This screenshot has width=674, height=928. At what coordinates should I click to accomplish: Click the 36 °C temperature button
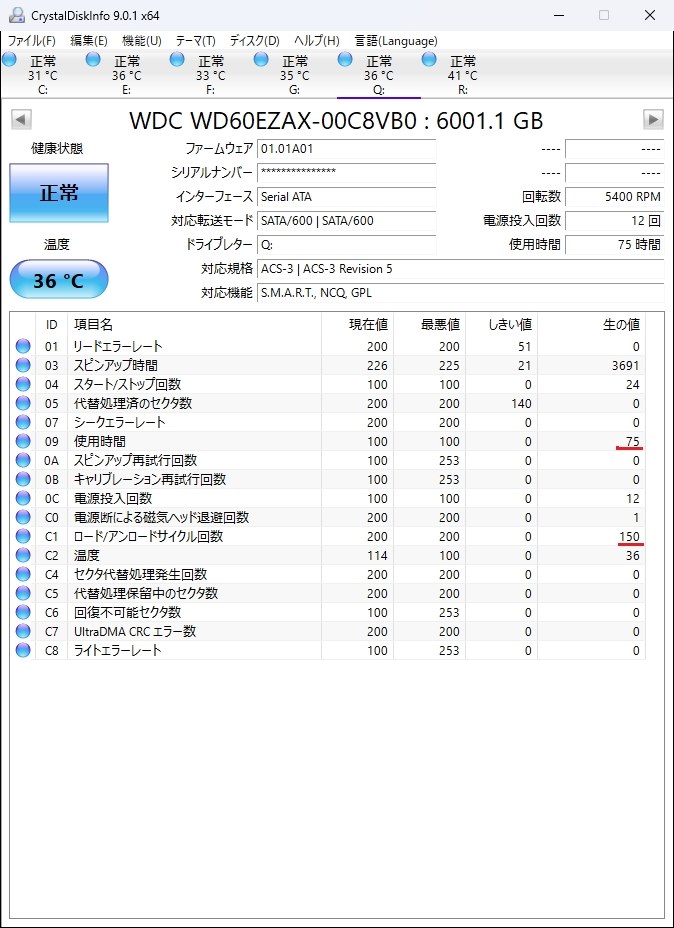tap(59, 279)
